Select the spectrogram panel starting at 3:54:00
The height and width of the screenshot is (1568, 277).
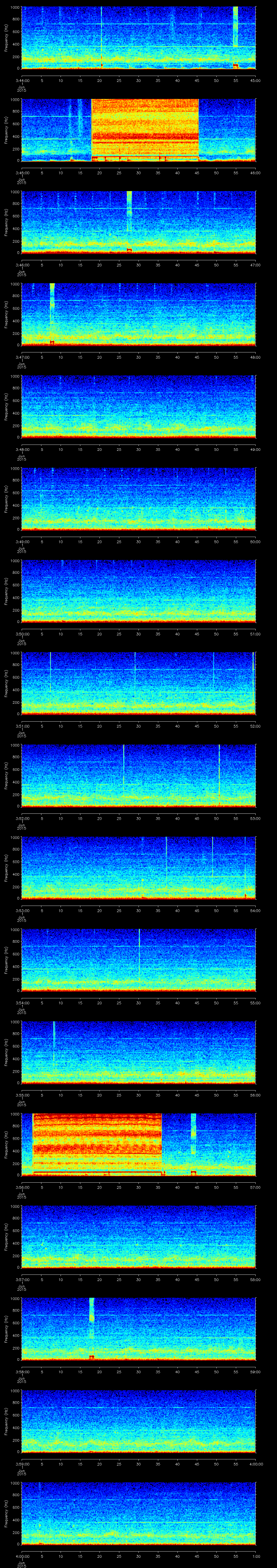click(139, 960)
